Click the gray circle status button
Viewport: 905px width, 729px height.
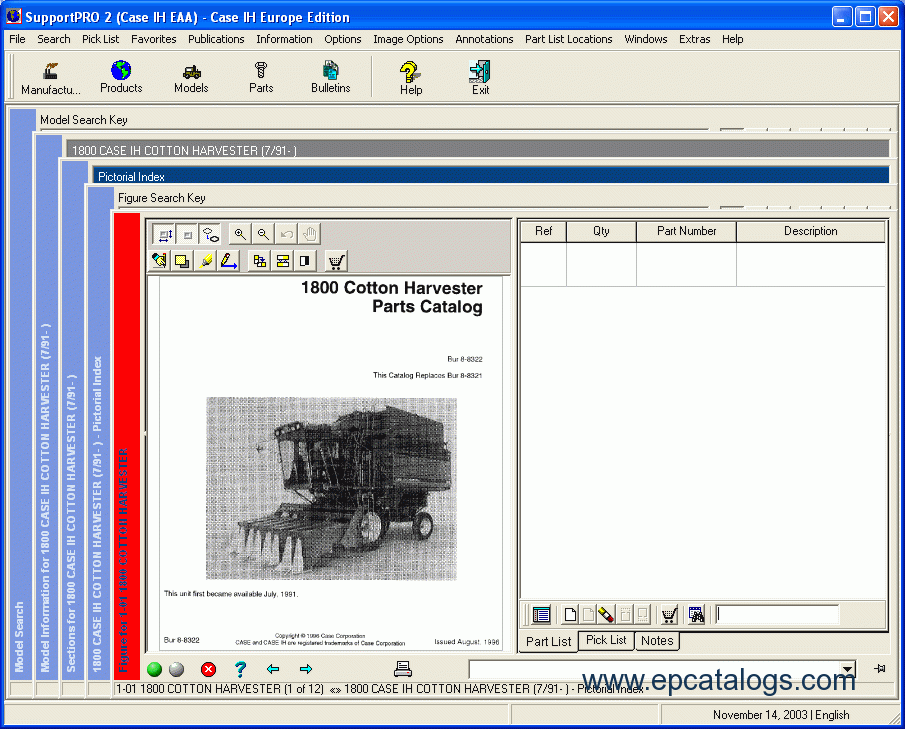(x=177, y=669)
